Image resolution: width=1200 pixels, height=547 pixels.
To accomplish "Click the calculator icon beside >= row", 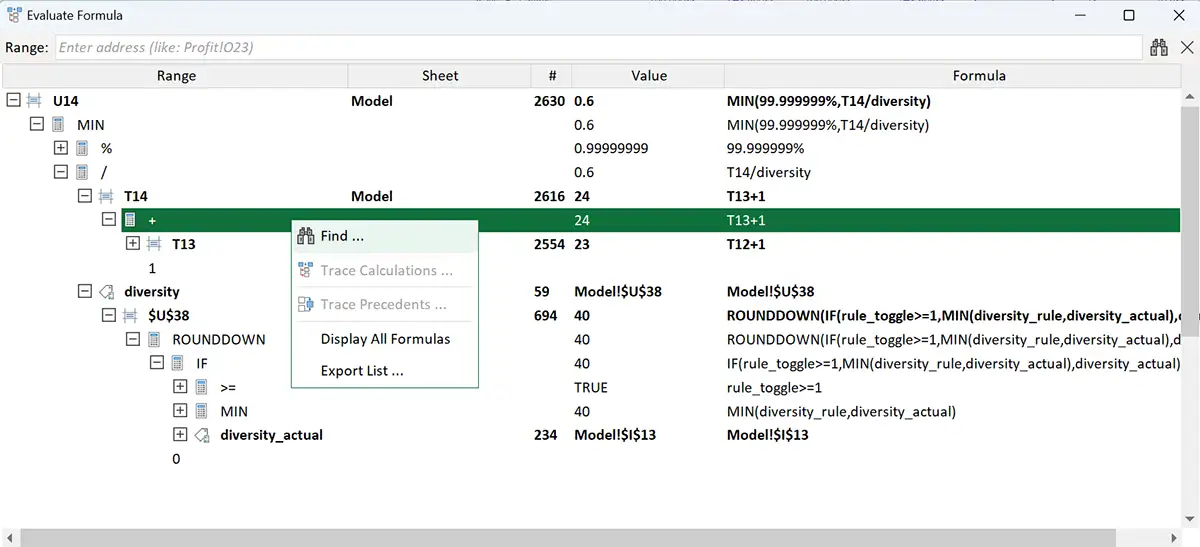I will pyautogui.click(x=202, y=387).
